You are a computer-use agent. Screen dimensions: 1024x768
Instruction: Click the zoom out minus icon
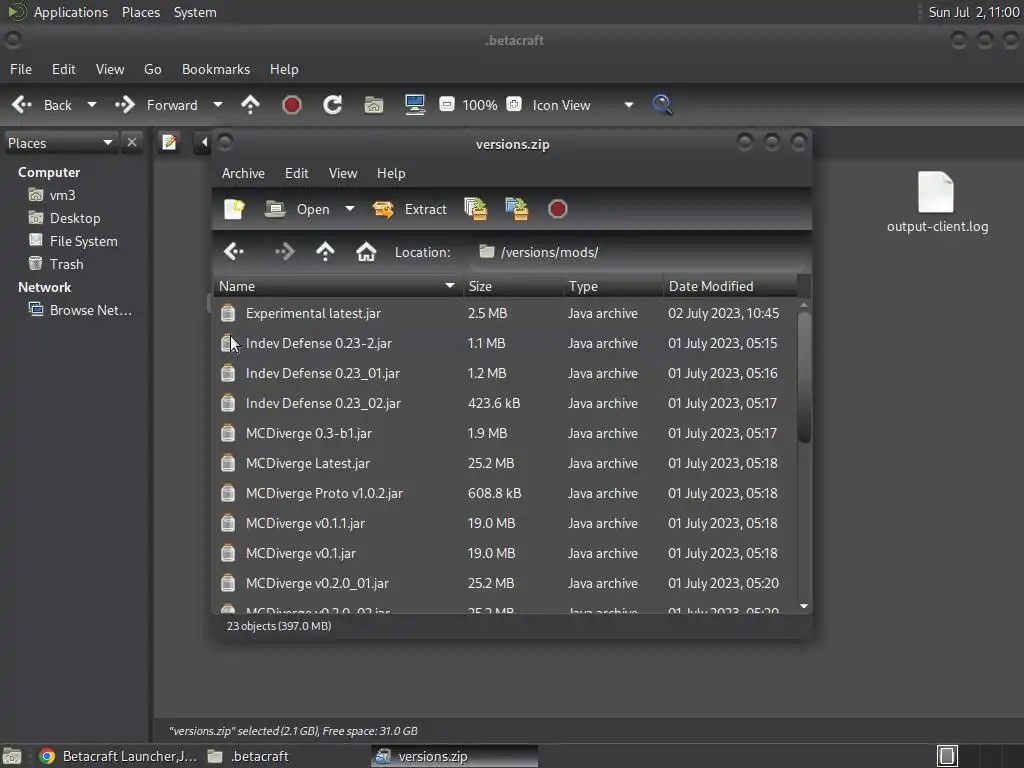(x=447, y=104)
